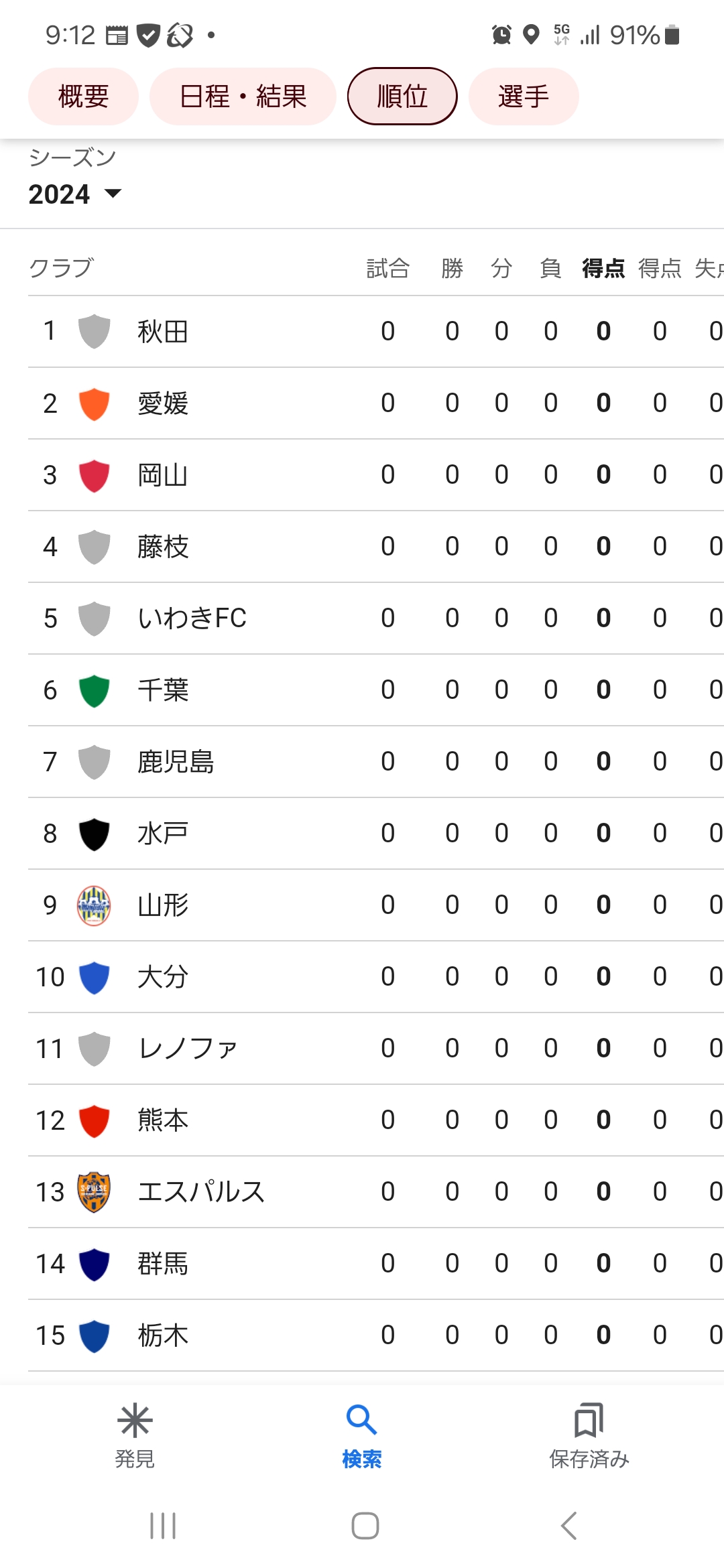Open the いわきFC team row
Viewport: 724px width, 1568px height.
tap(376, 618)
